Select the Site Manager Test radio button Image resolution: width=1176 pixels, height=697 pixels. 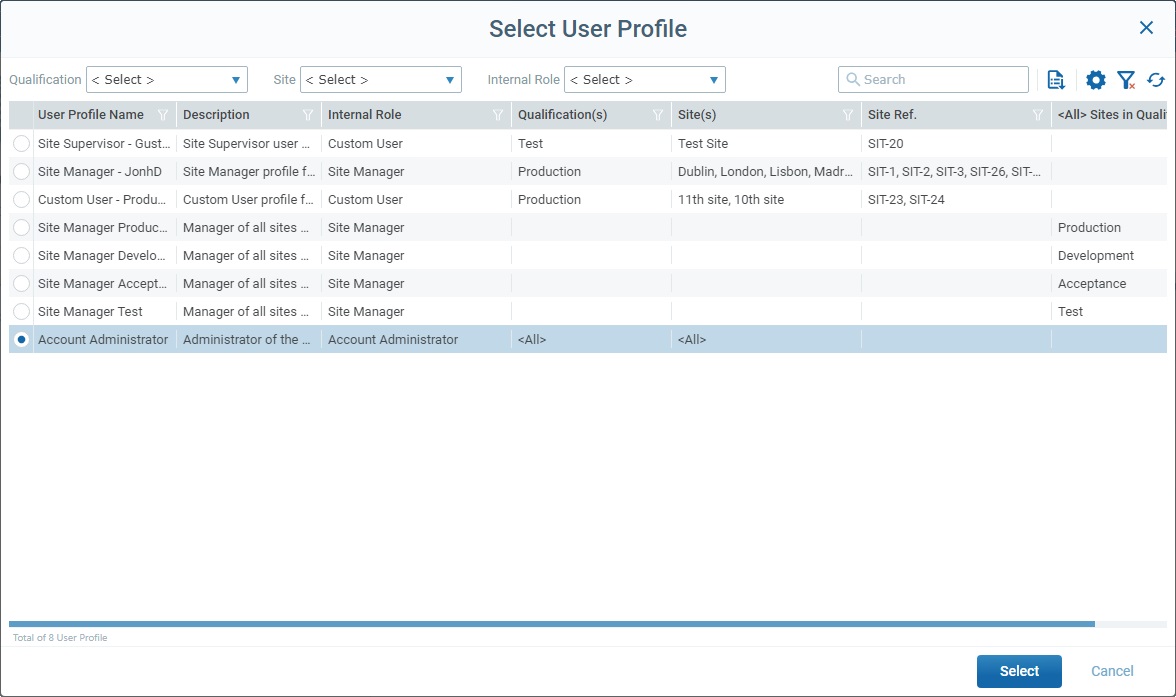pyautogui.click(x=21, y=311)
